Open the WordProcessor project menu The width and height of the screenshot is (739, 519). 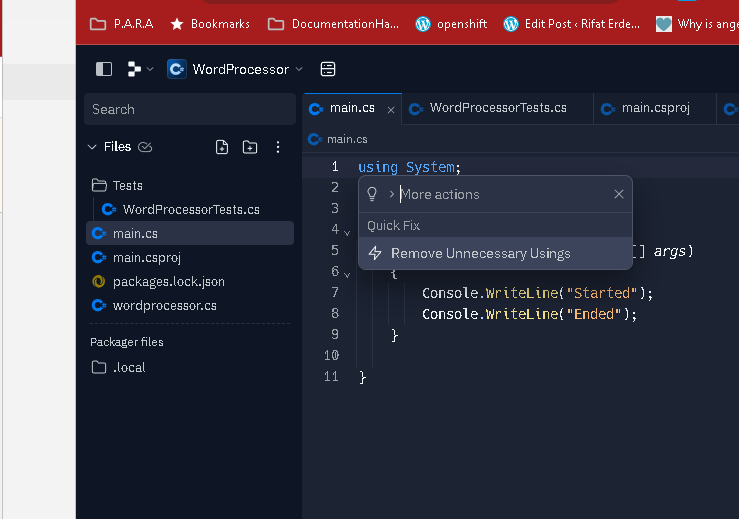(x=235, y=69)
